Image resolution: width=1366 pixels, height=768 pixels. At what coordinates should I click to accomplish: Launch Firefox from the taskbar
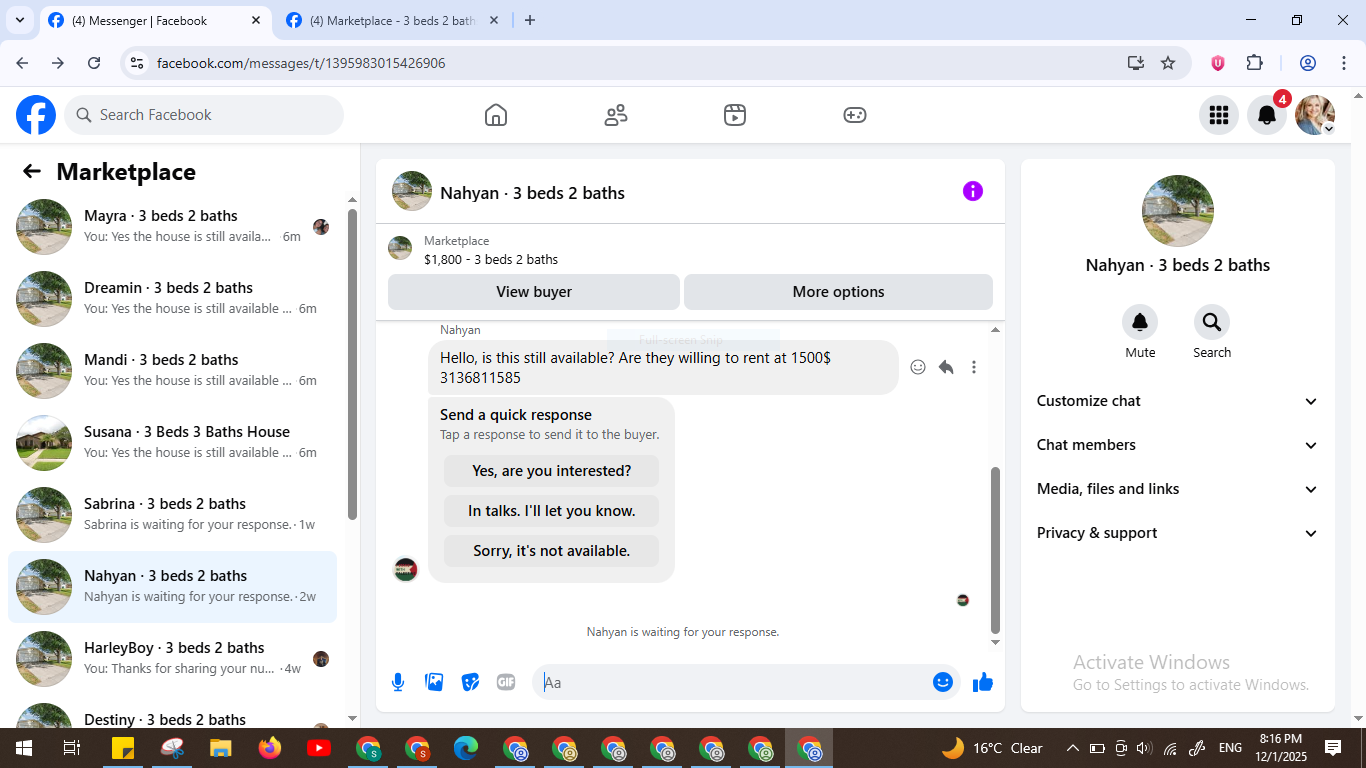click(270, 748)
